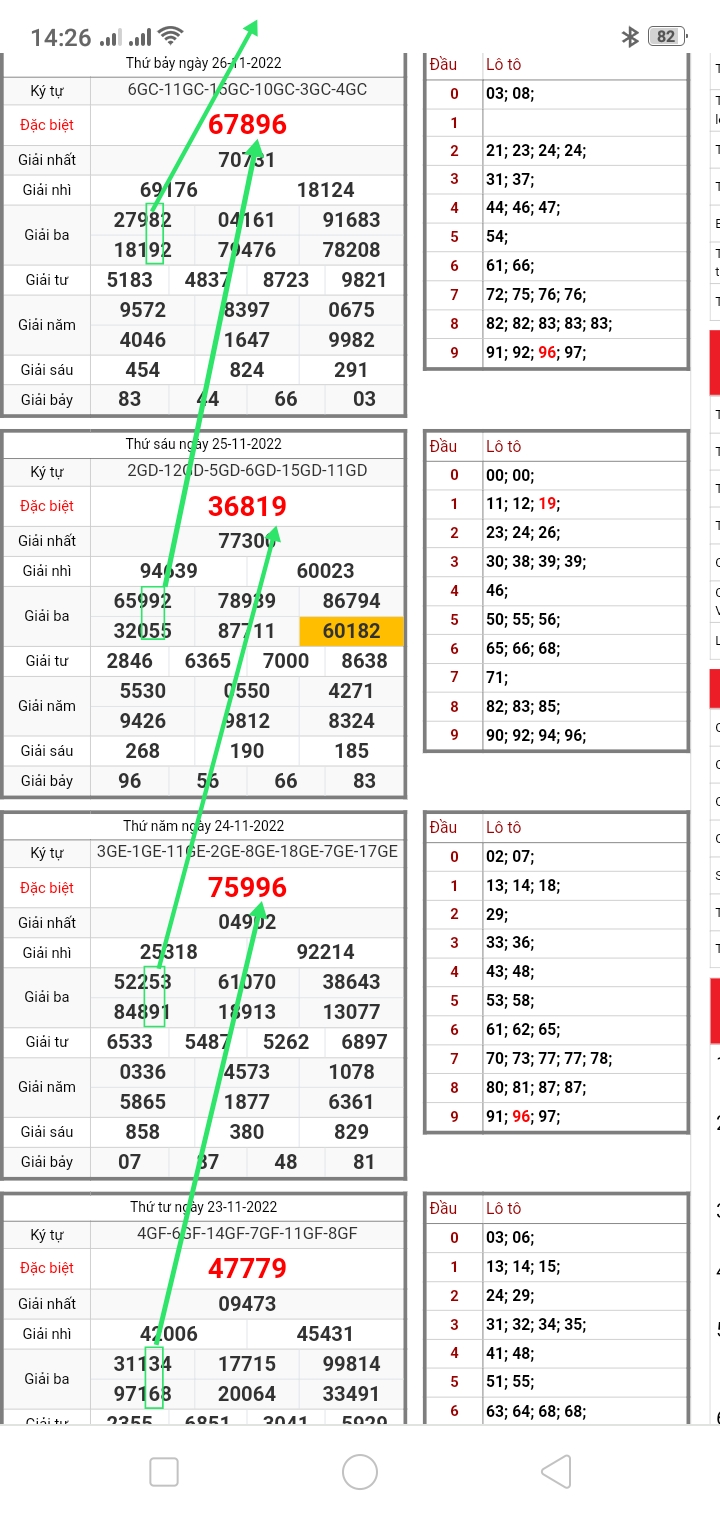Tap the header Thứ năm ngày 24-11-2022
This screenshot has width=720, height=1520.
click(204, 826)
